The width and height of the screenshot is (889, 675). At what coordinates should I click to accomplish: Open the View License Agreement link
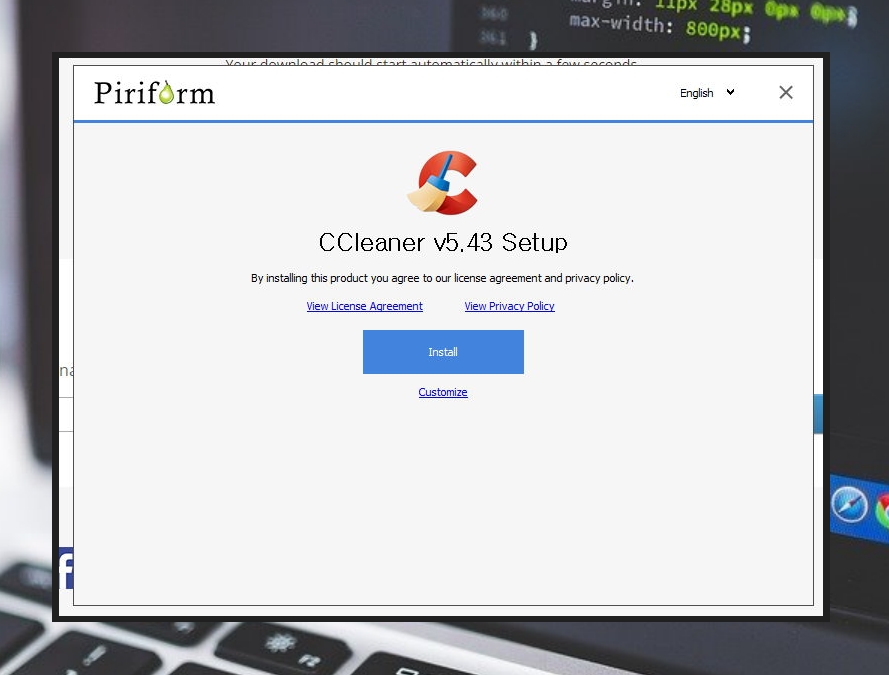[365, 306]
